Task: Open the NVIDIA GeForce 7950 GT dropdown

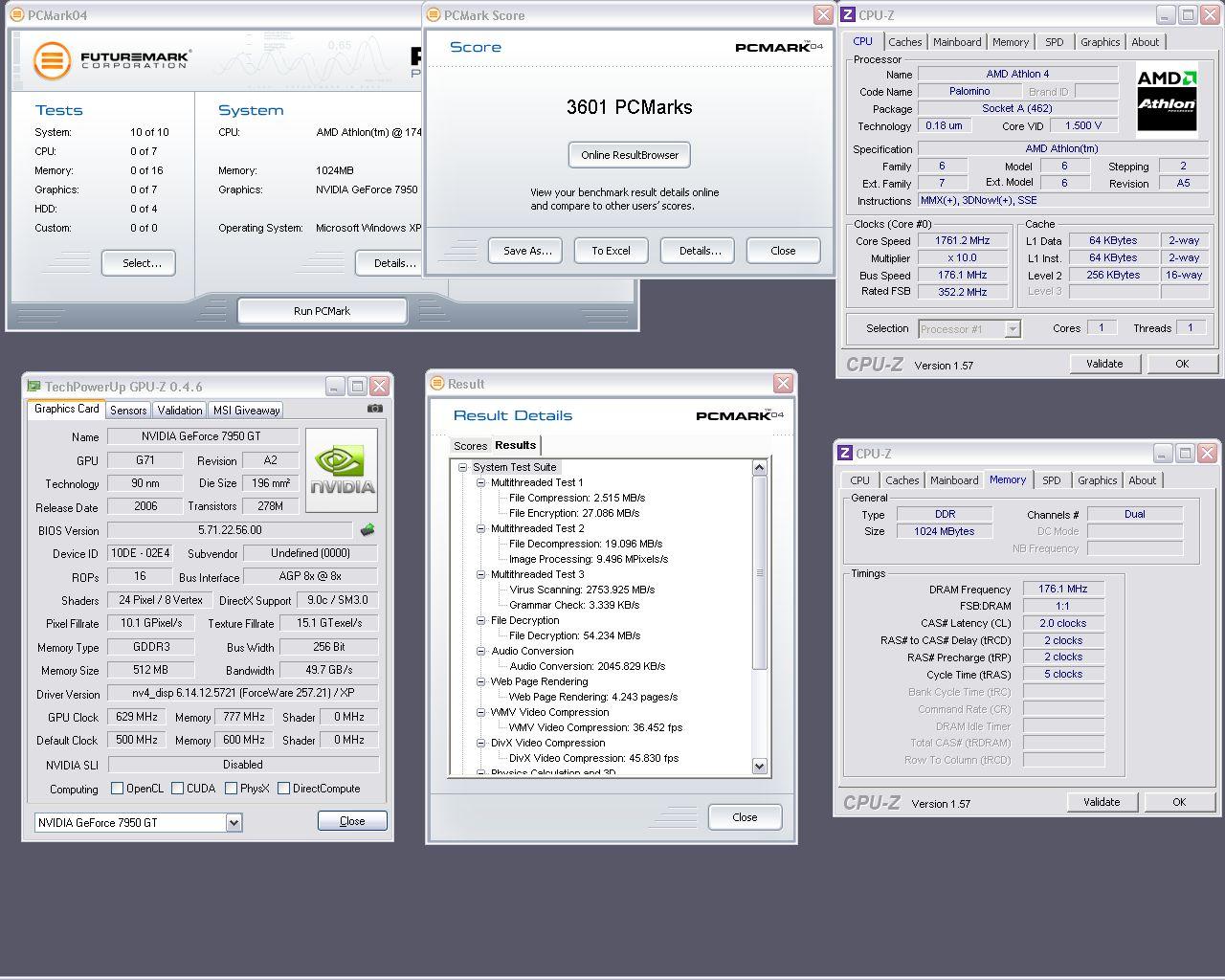Action: click(x=234, y=822)
